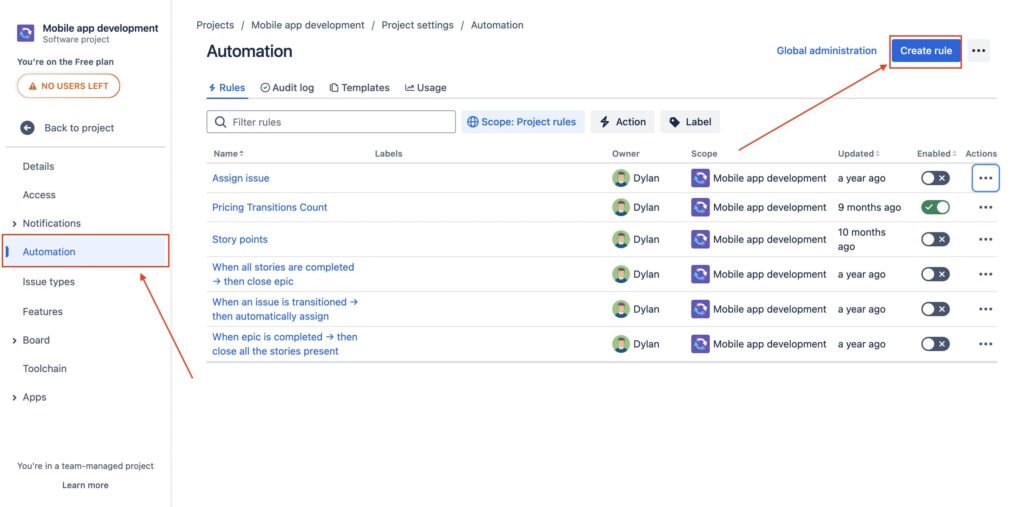The image size is (1020, 507).
Task: Click Dylan's avatar in Pricing Transitions Count row
Action: pos(621,207)
